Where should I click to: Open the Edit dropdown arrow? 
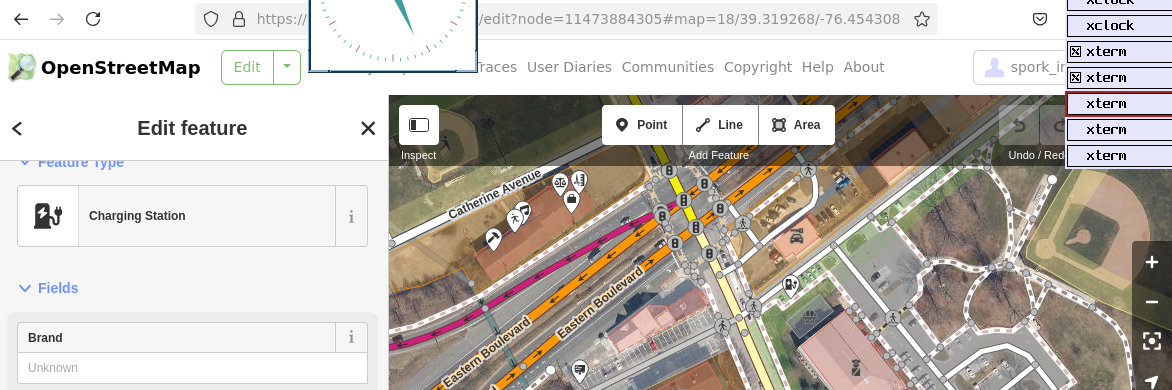point(287,67)
